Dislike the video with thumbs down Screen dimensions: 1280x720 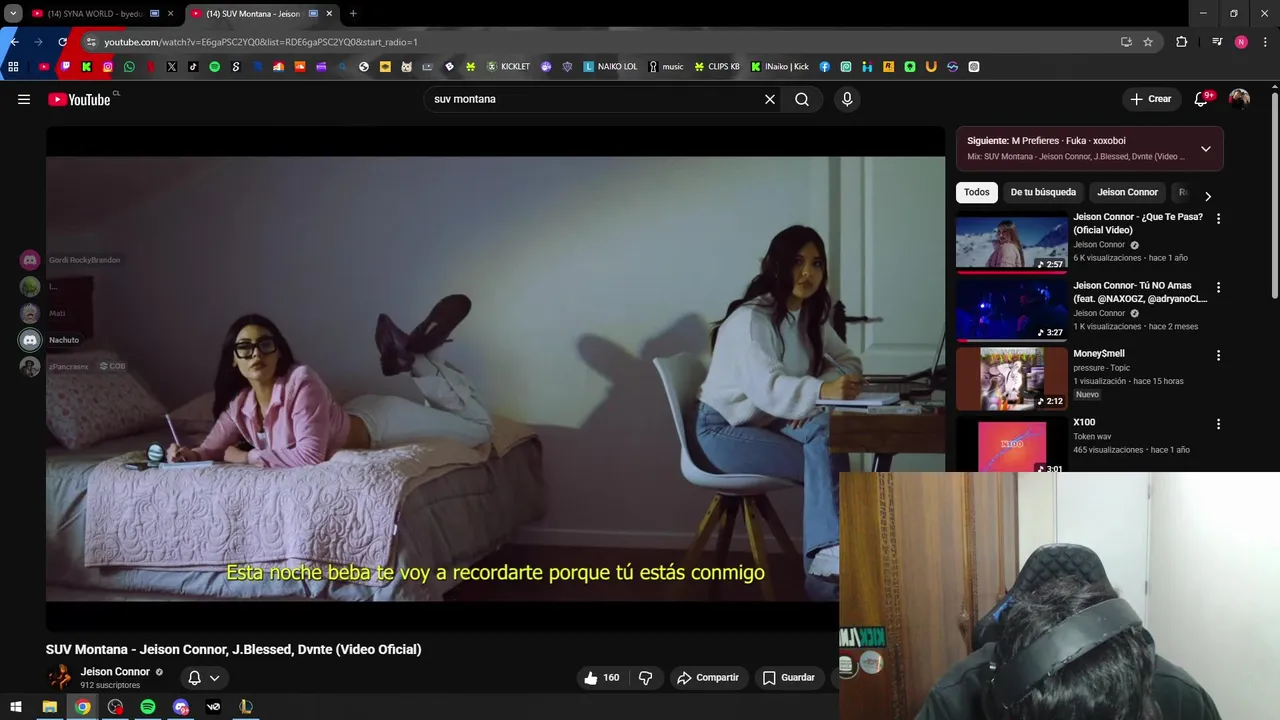(x=645, y=678)
